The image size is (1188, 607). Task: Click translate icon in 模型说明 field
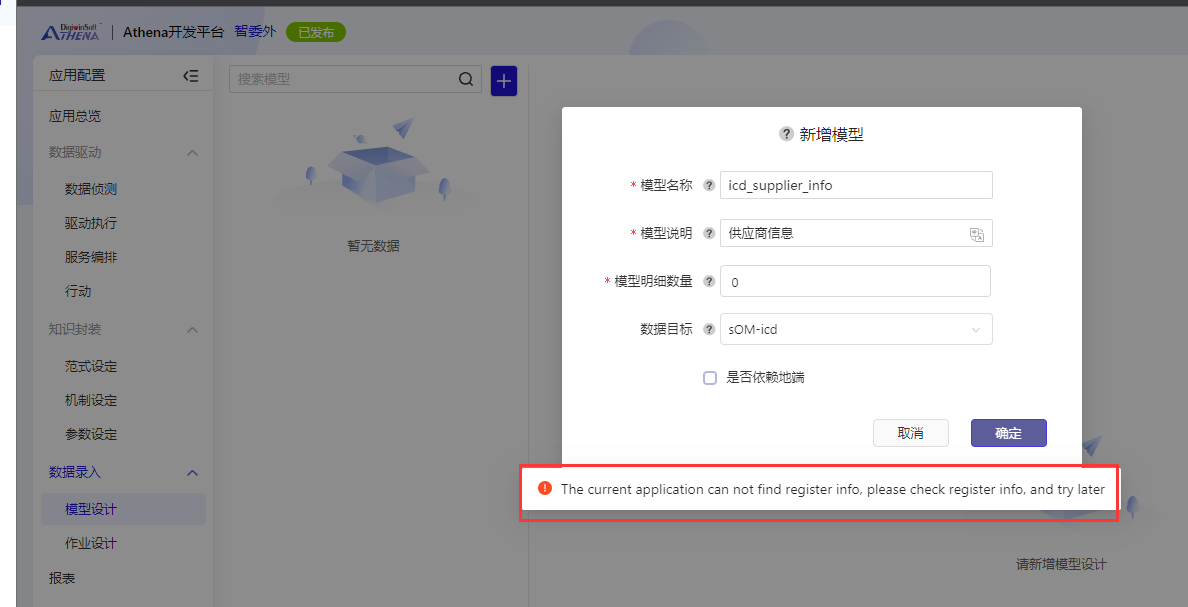click(x=976, y=234)
